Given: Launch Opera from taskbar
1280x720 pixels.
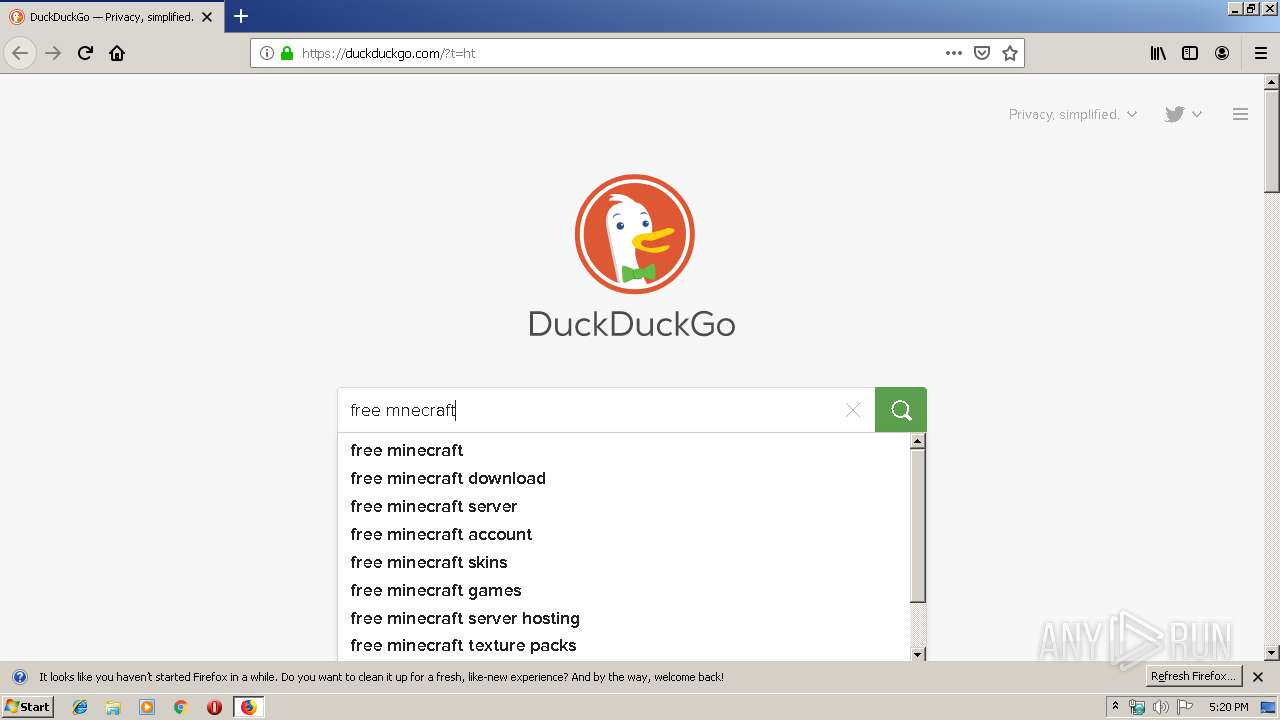Looking at the screenshot, I should point(214,707).
